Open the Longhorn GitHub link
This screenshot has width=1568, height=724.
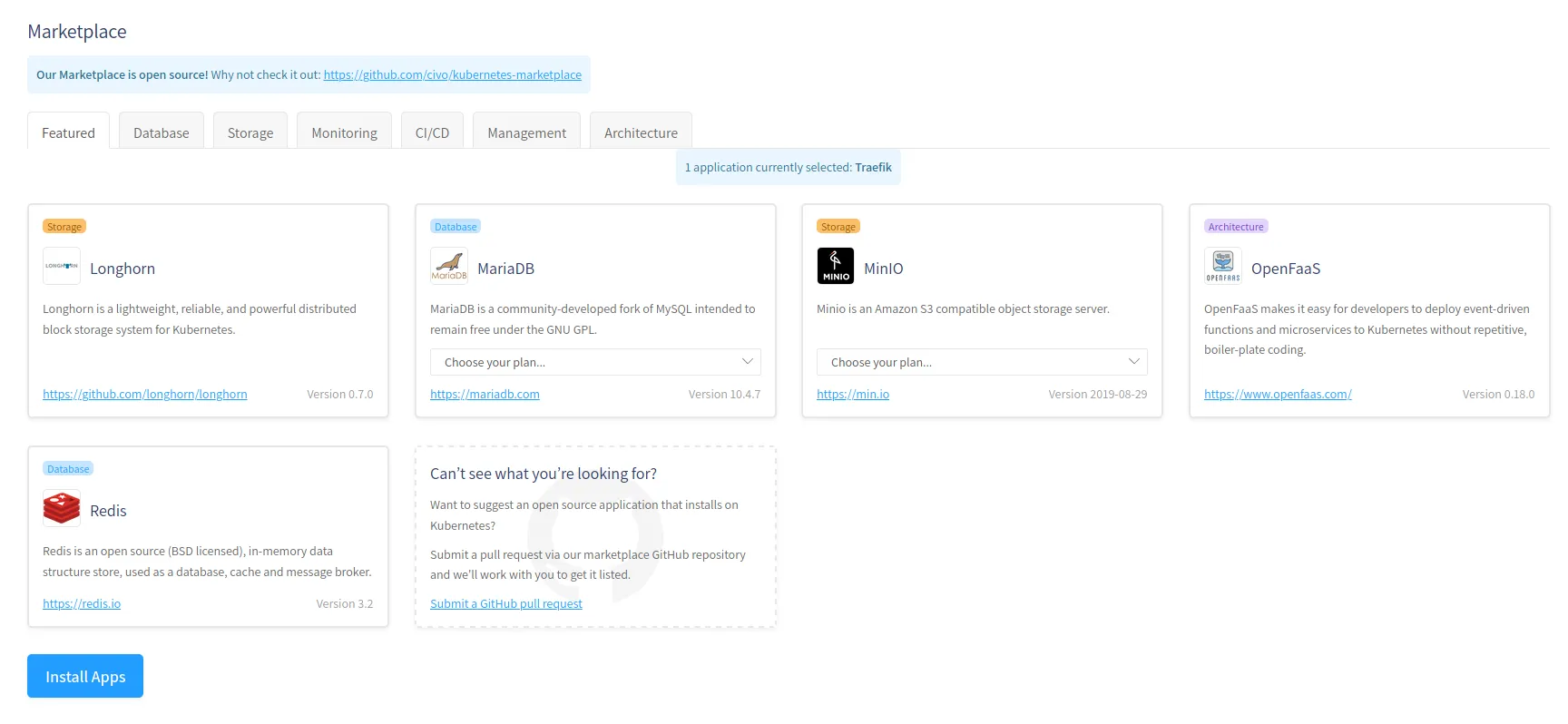pyautogui.click(x=145, y=394)
